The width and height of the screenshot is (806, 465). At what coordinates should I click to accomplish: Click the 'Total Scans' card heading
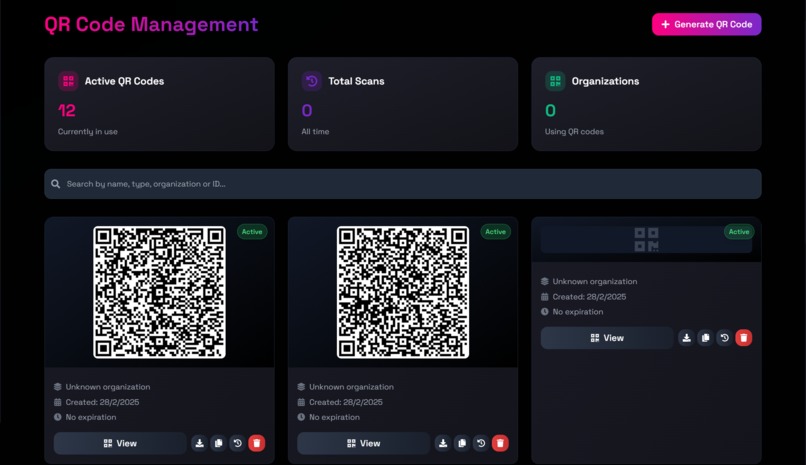[356, 81]
